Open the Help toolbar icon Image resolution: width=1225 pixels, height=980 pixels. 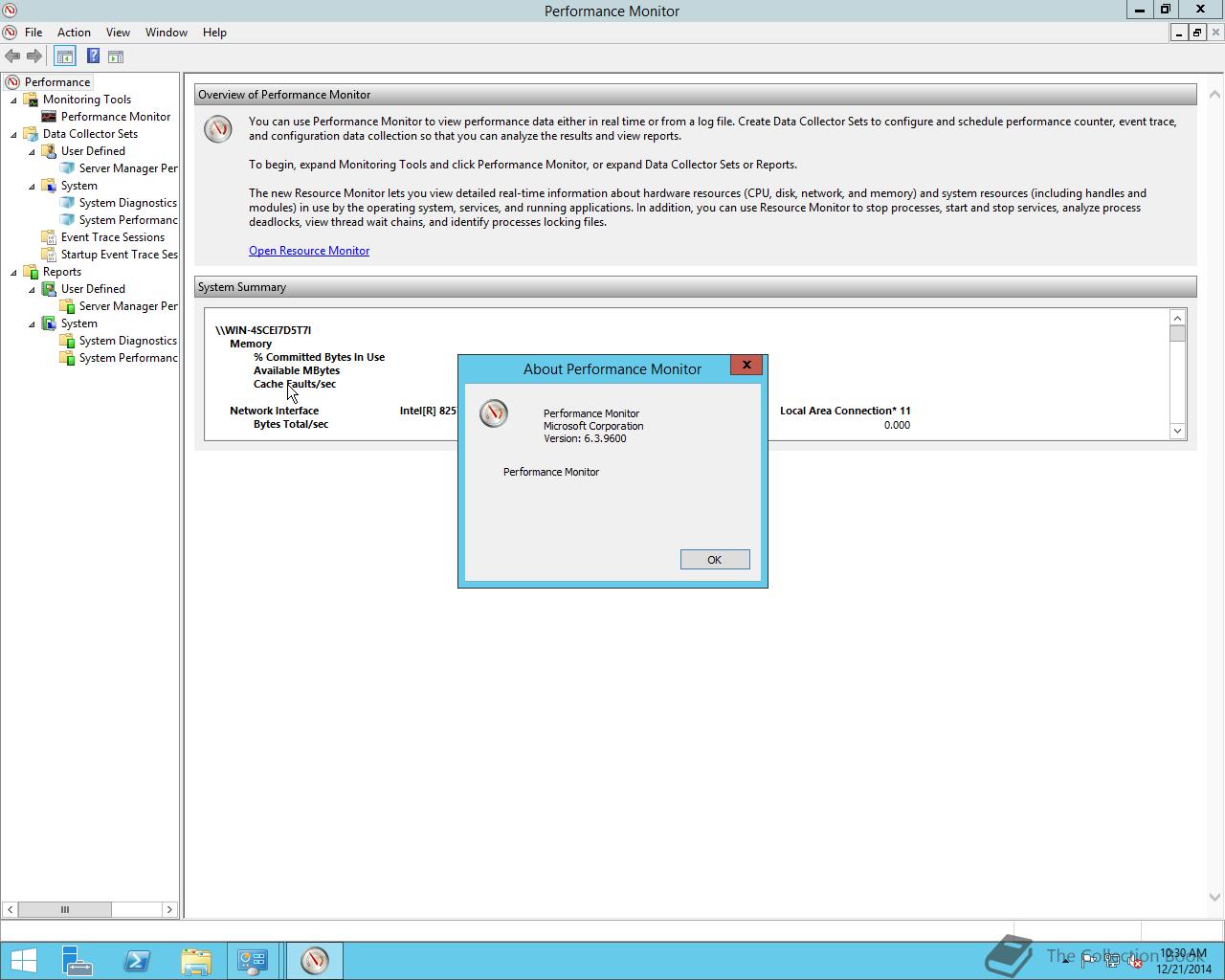tap(93, 56)
